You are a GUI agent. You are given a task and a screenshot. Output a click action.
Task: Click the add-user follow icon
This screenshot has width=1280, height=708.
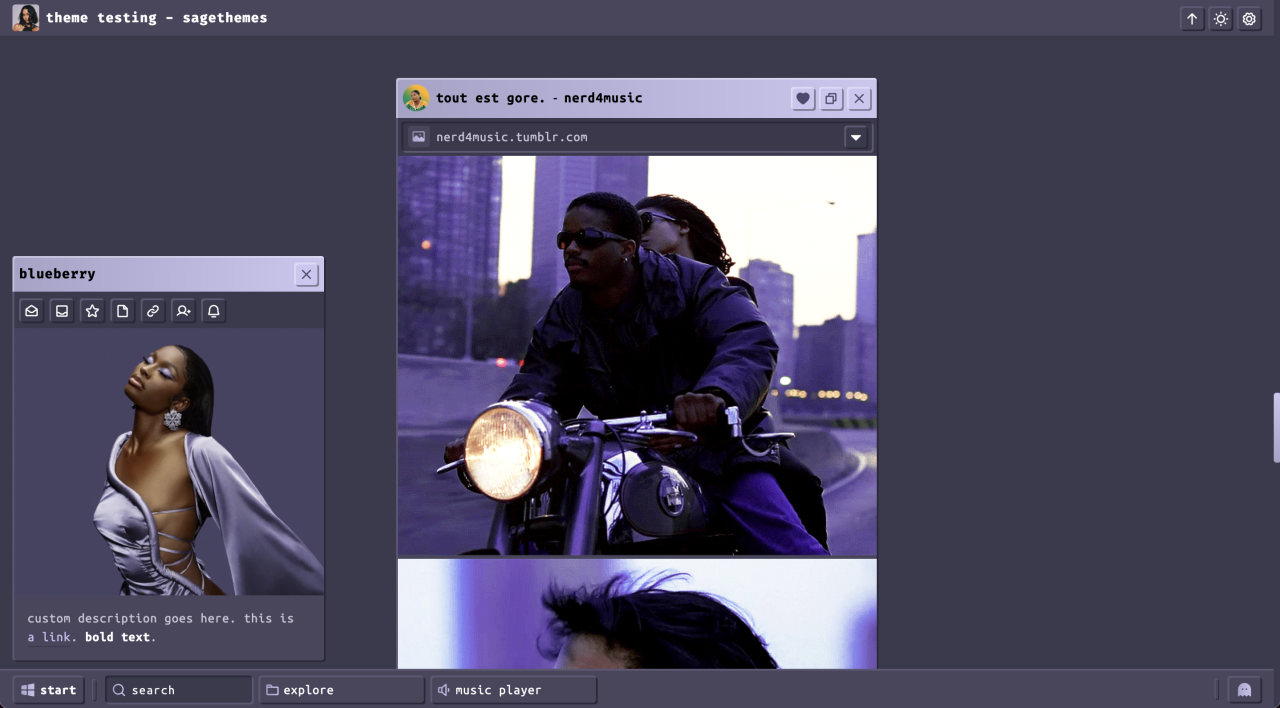(183, 311)
